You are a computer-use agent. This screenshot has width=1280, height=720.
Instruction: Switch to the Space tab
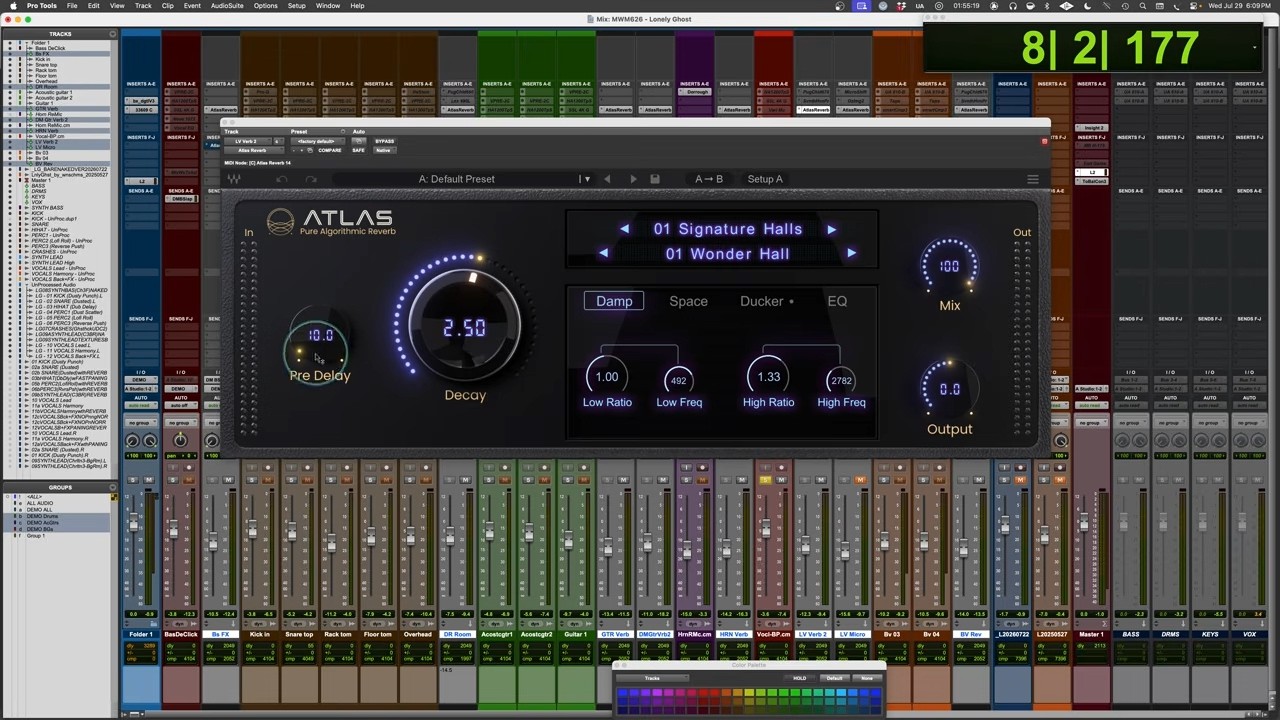(x=688, y=301)
